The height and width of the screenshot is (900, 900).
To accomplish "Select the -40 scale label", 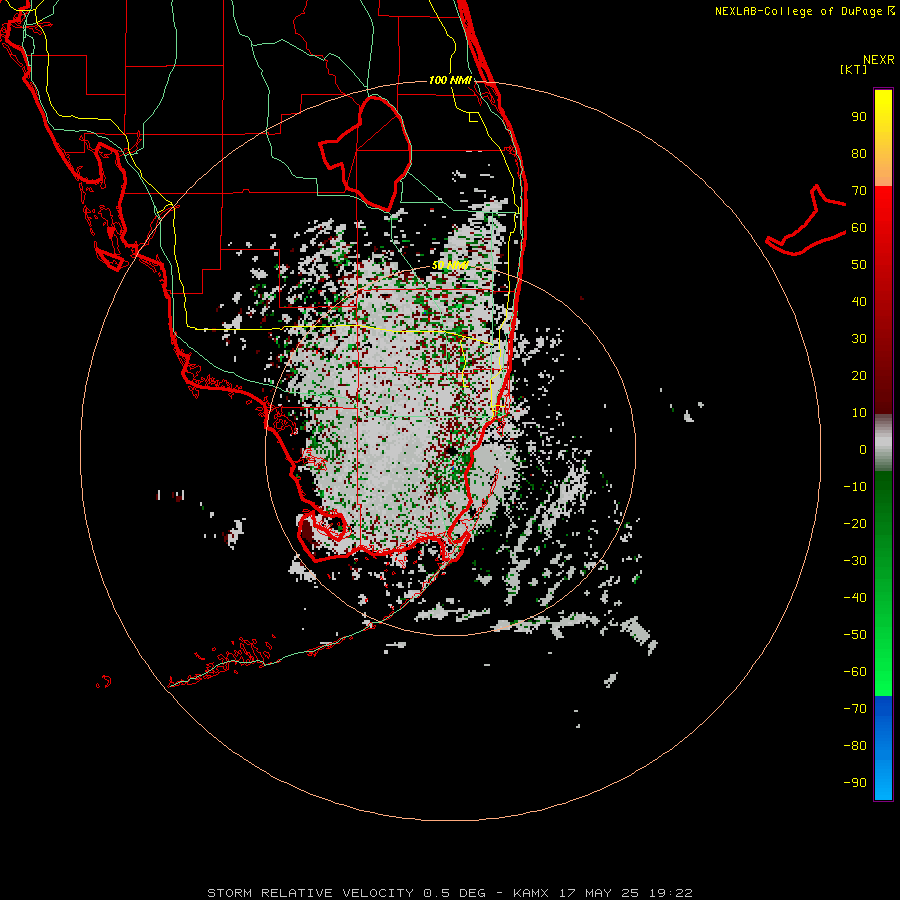I will 855,598.
